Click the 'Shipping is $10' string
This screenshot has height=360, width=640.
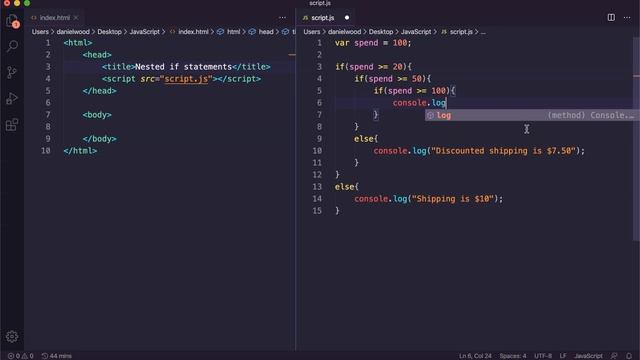coord(453,199)
